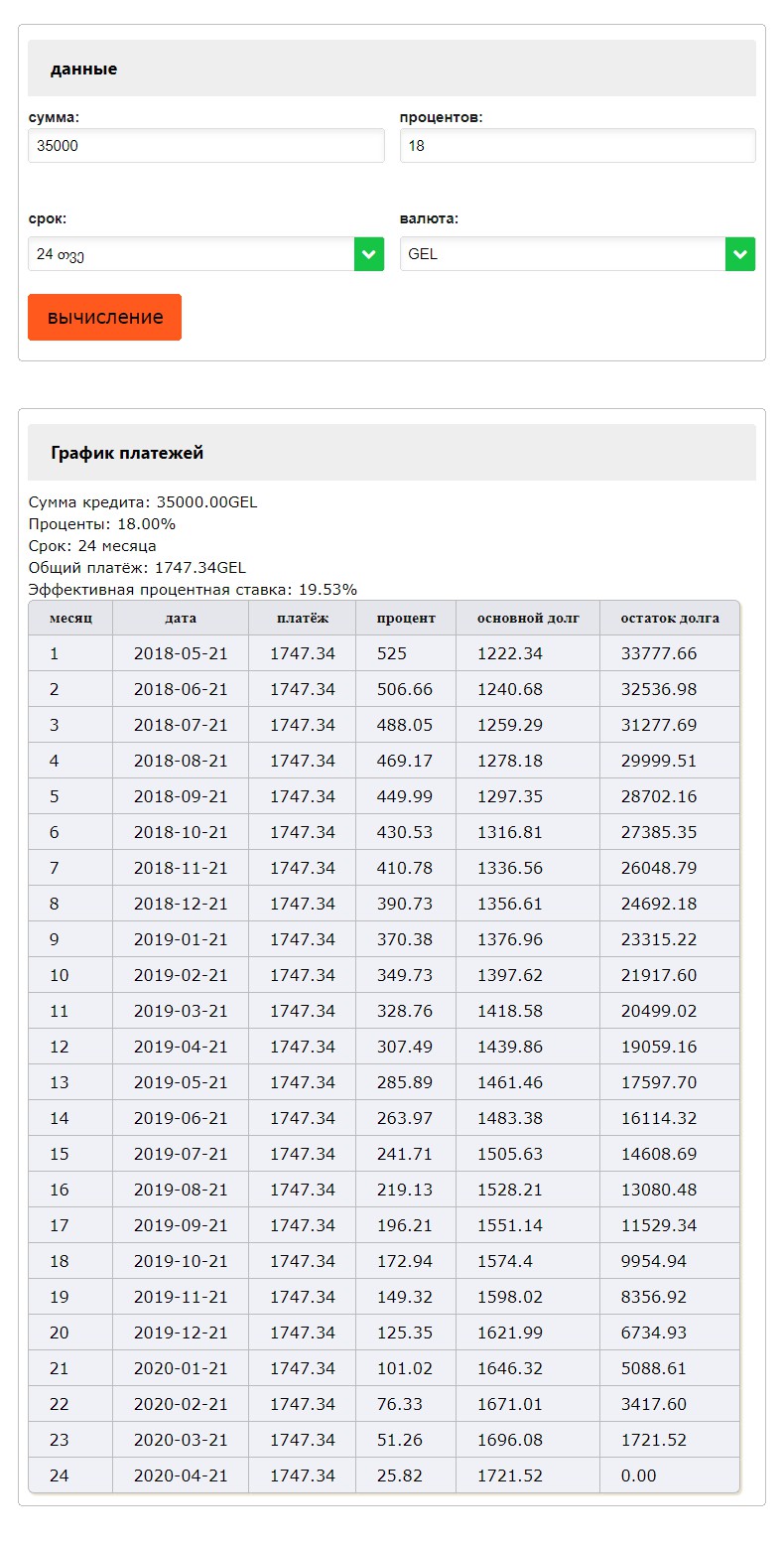Click the данные panel heading
The height and width of the screenshot is (1545, 784).
(84, 70)
